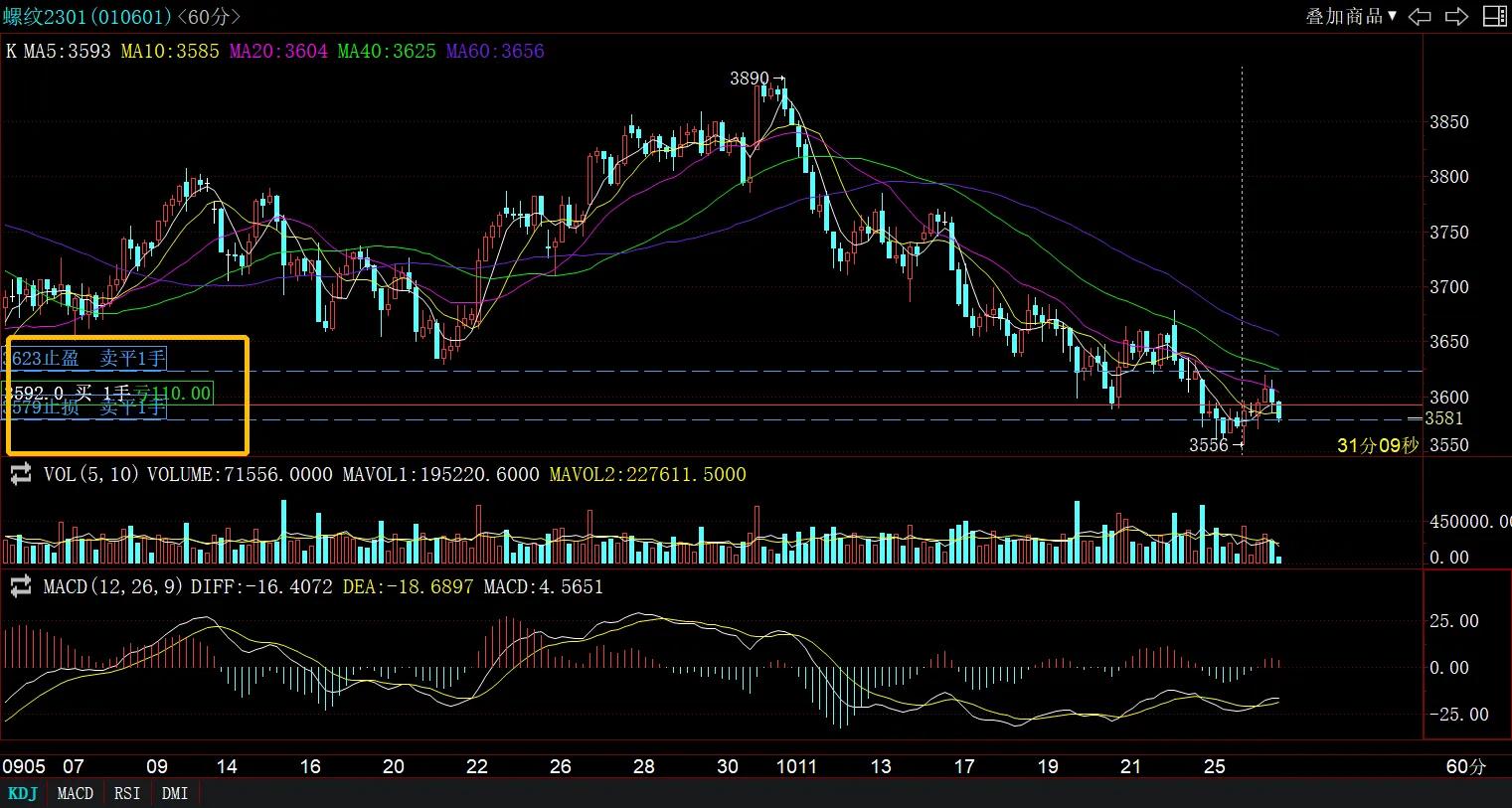Click the MA10:3585 moving average label

(x=170, y=51)
